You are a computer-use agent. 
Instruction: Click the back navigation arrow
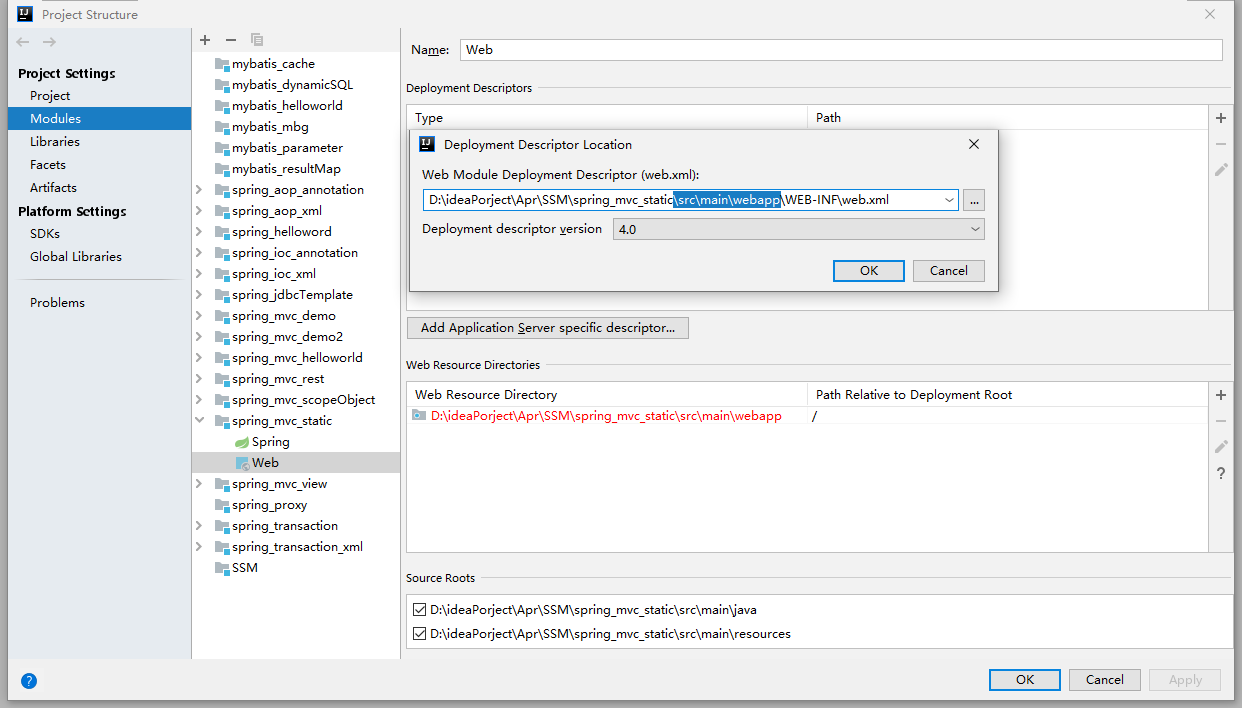[x=23, y=42]
